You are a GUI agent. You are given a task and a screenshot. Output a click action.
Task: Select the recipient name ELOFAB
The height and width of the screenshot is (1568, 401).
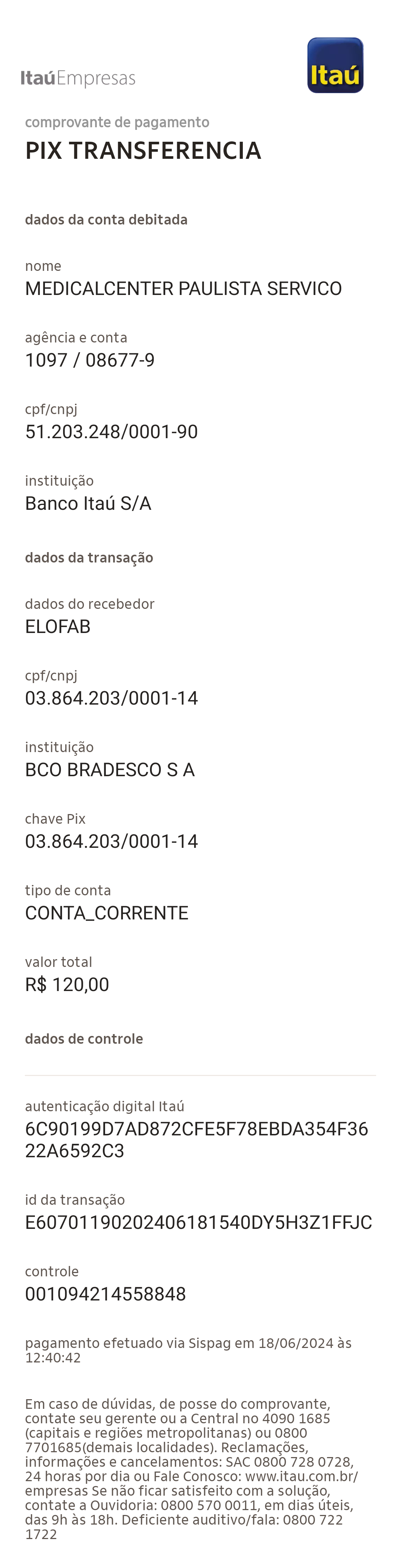57,626
